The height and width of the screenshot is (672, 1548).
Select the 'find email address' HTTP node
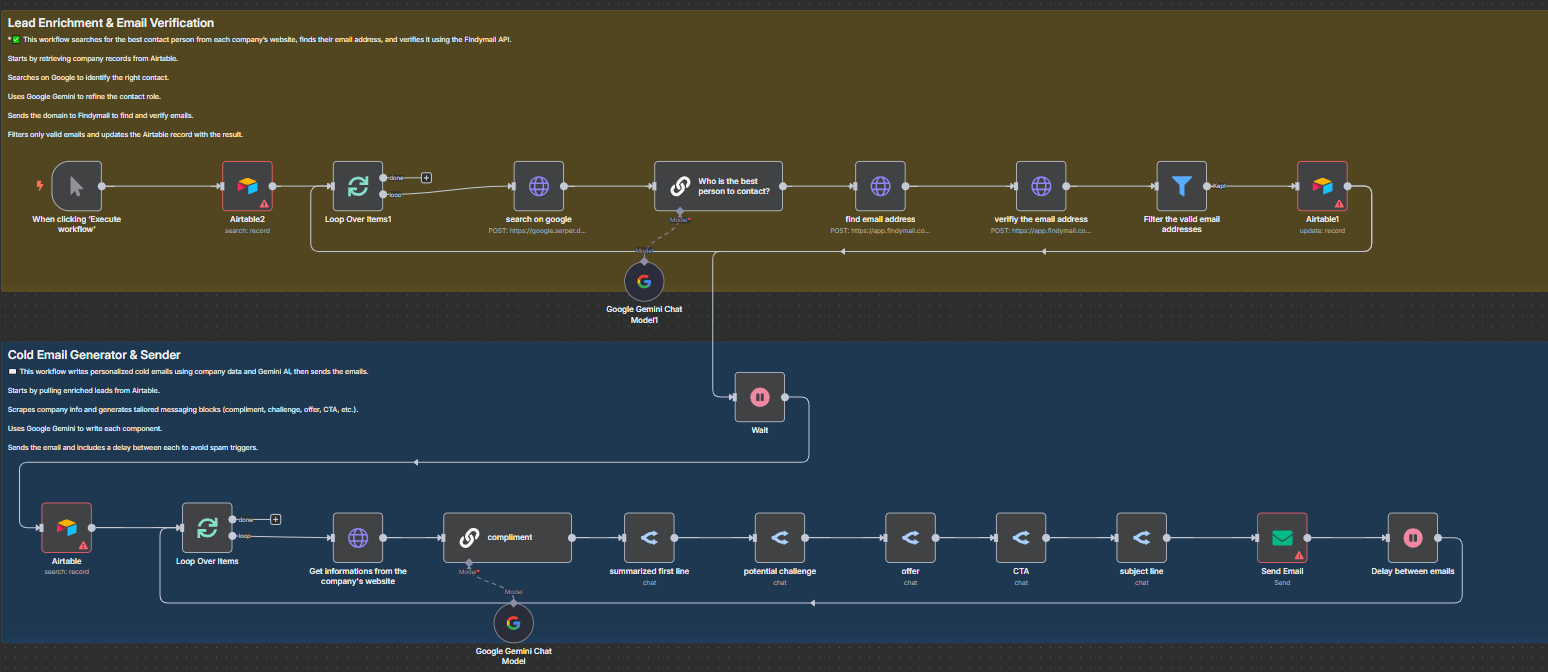point(880,186)
